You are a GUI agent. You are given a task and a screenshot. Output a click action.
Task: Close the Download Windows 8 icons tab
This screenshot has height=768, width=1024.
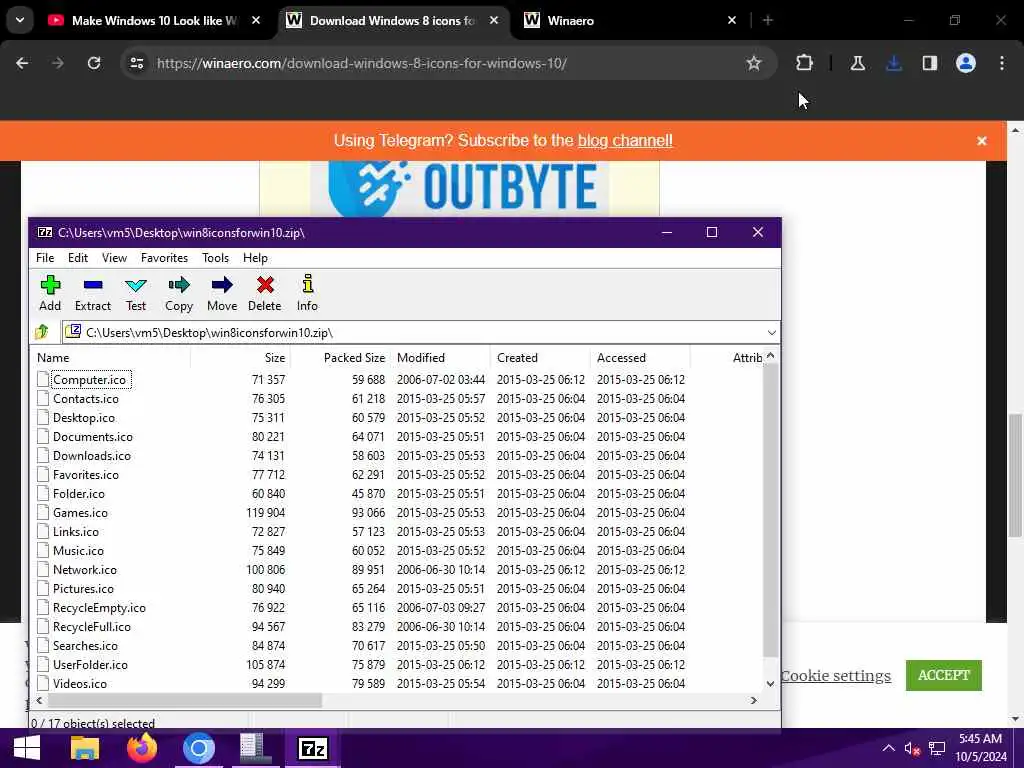494,21
